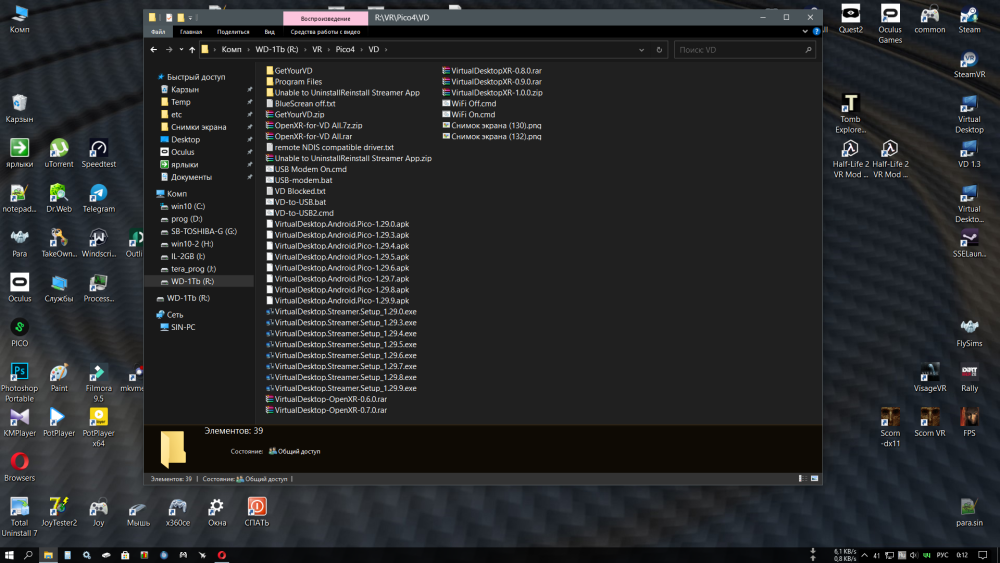Screen dimensions: 1000x563
Task: Click WD-1Tb (R:) breadcrumb segment
Action: coord(277,50)
